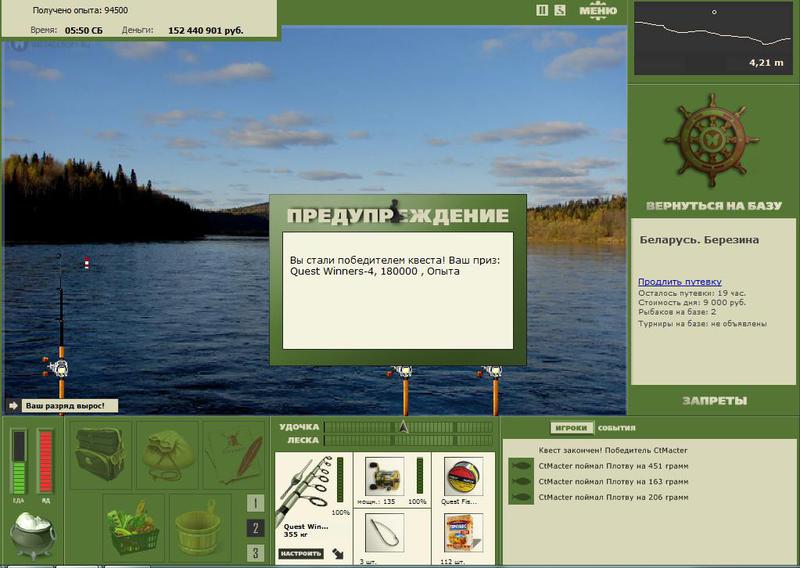Image resolution: width=800 pixels, height=568 pixels.
Task: Switch to the СОБЫТИЯ tab
Action: [x=616, y=428]
